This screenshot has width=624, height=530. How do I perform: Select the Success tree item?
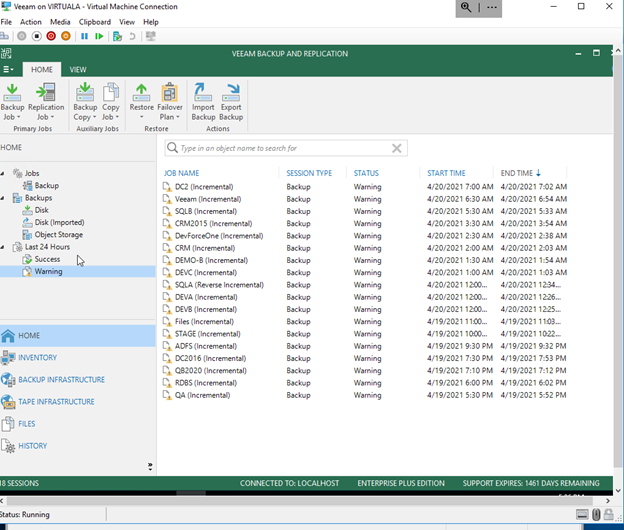(47, 259)
